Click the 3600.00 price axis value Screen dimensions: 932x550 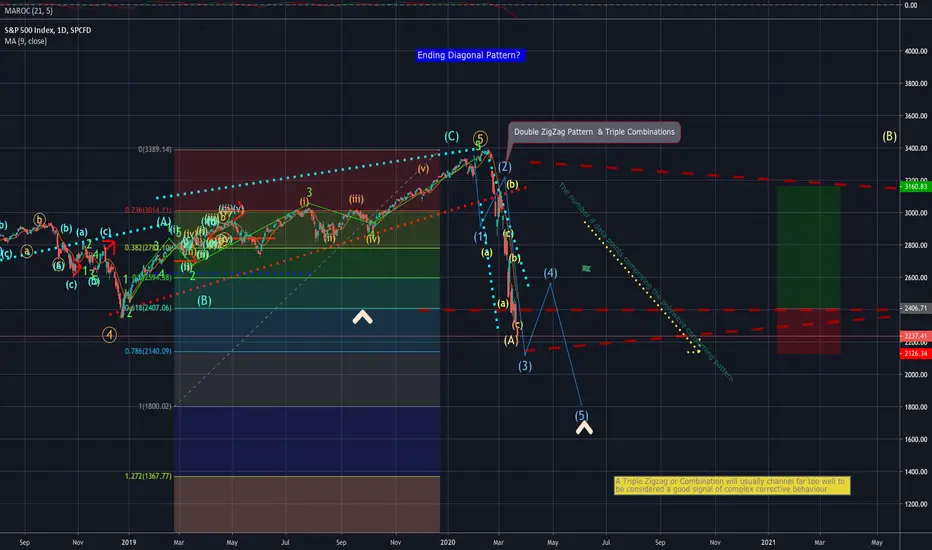915,116
